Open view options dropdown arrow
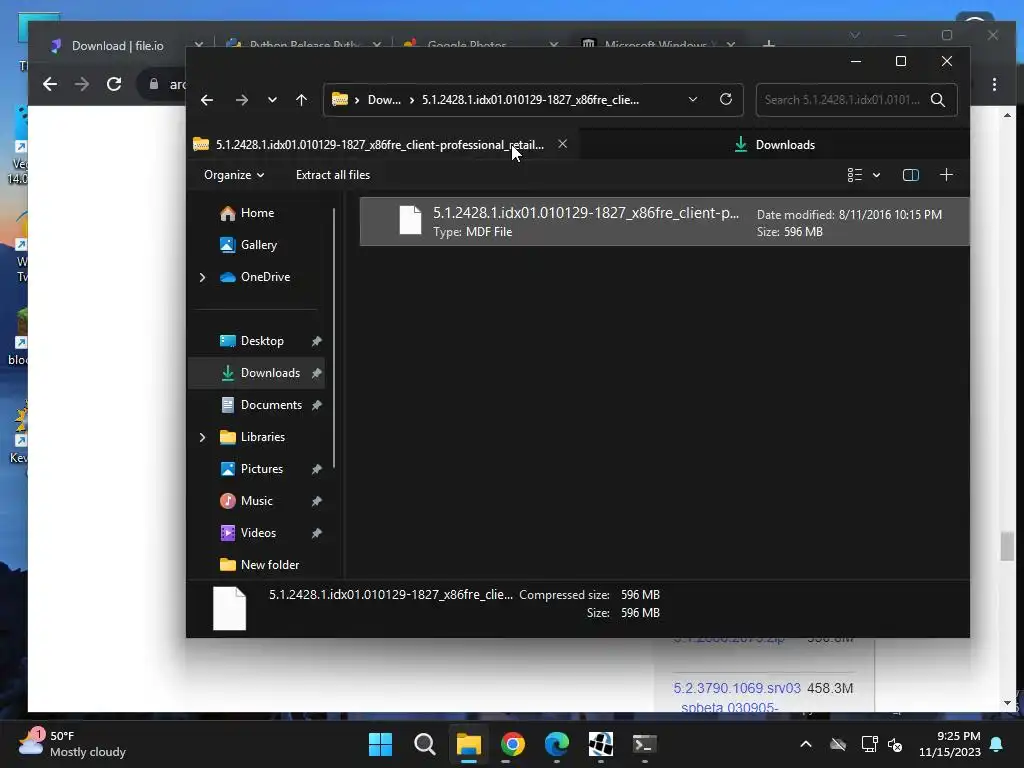The height and width of the screenshot is (768, 1024). click(x=876, y=175)
